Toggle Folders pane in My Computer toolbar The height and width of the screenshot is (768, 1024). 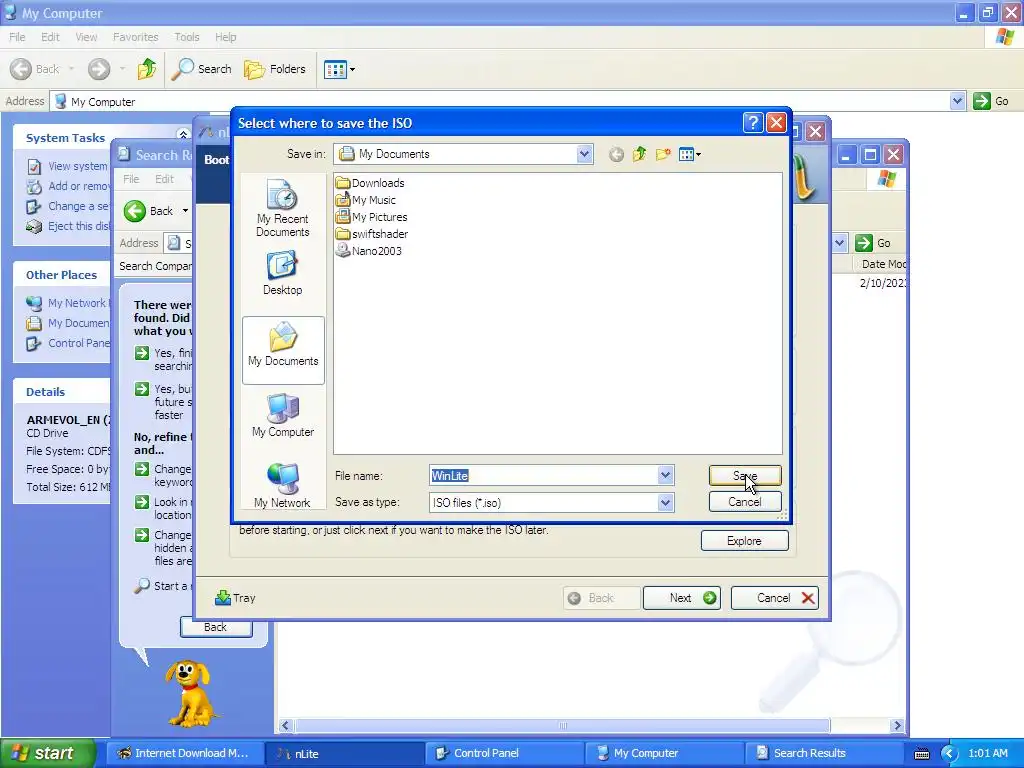(x=274, y=69)
